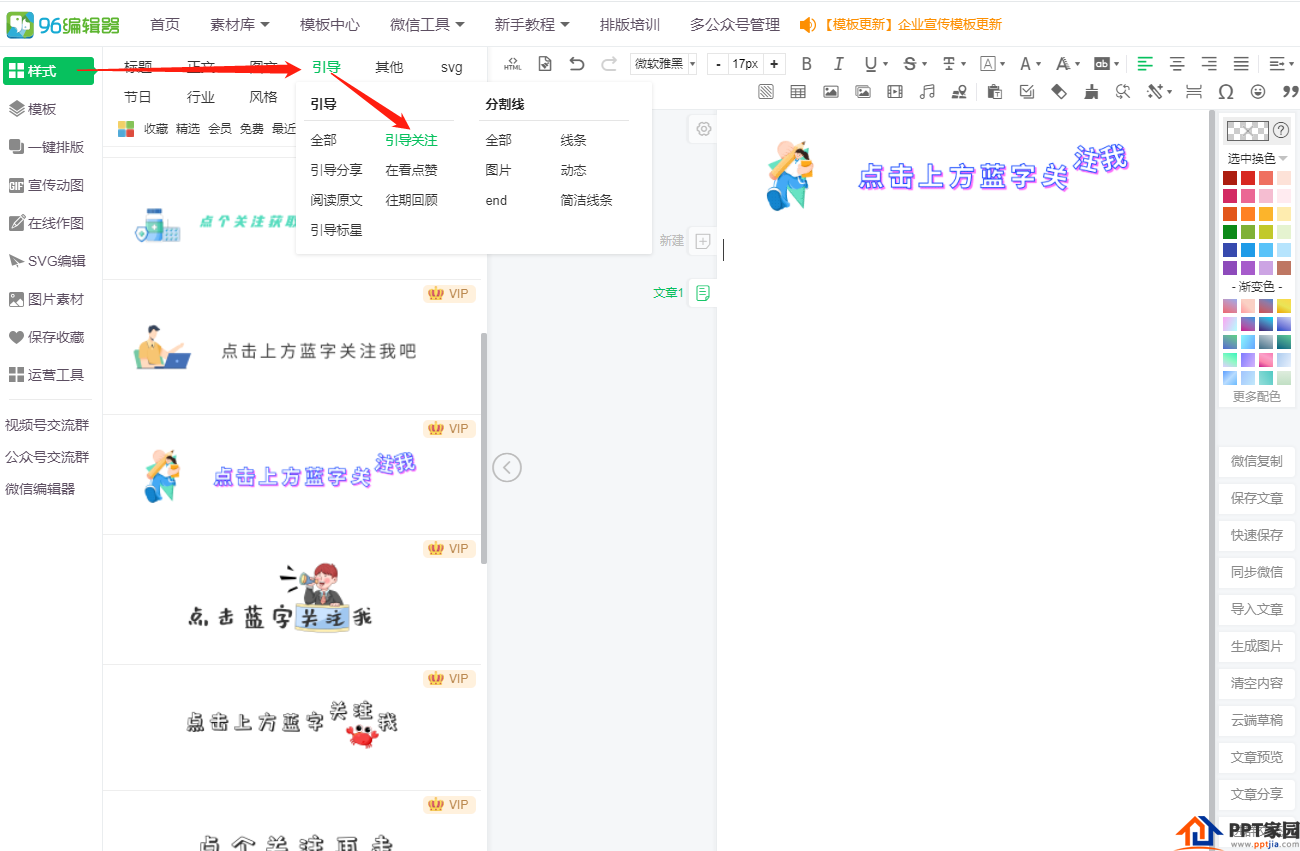1300x851 pixels.
Task: Open 一键排版 in the sidebar
Action: [47, 147]
